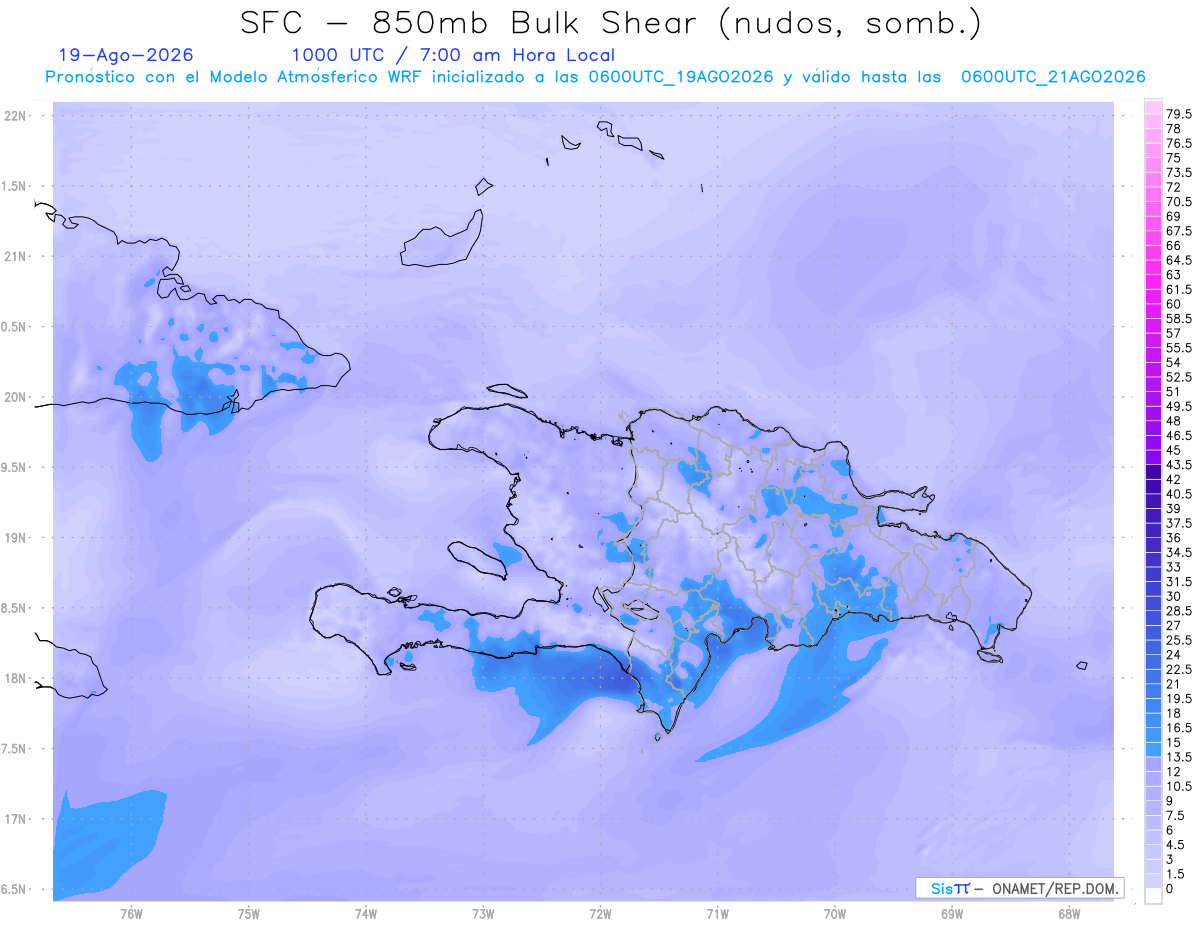This screenshot has height=927, width=1200.
Task: Click the 74W longitude label
Action: 366,914
